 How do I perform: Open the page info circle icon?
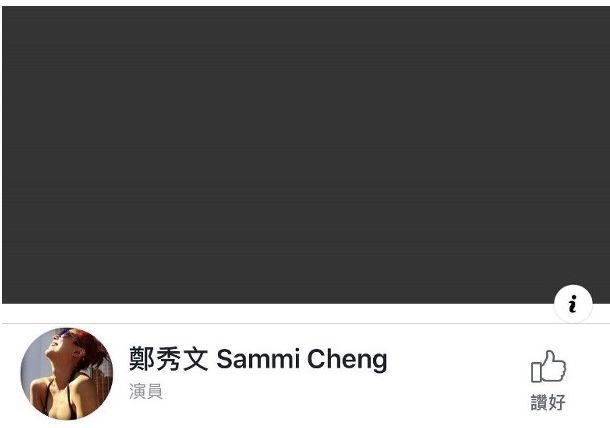click(573, 304)
